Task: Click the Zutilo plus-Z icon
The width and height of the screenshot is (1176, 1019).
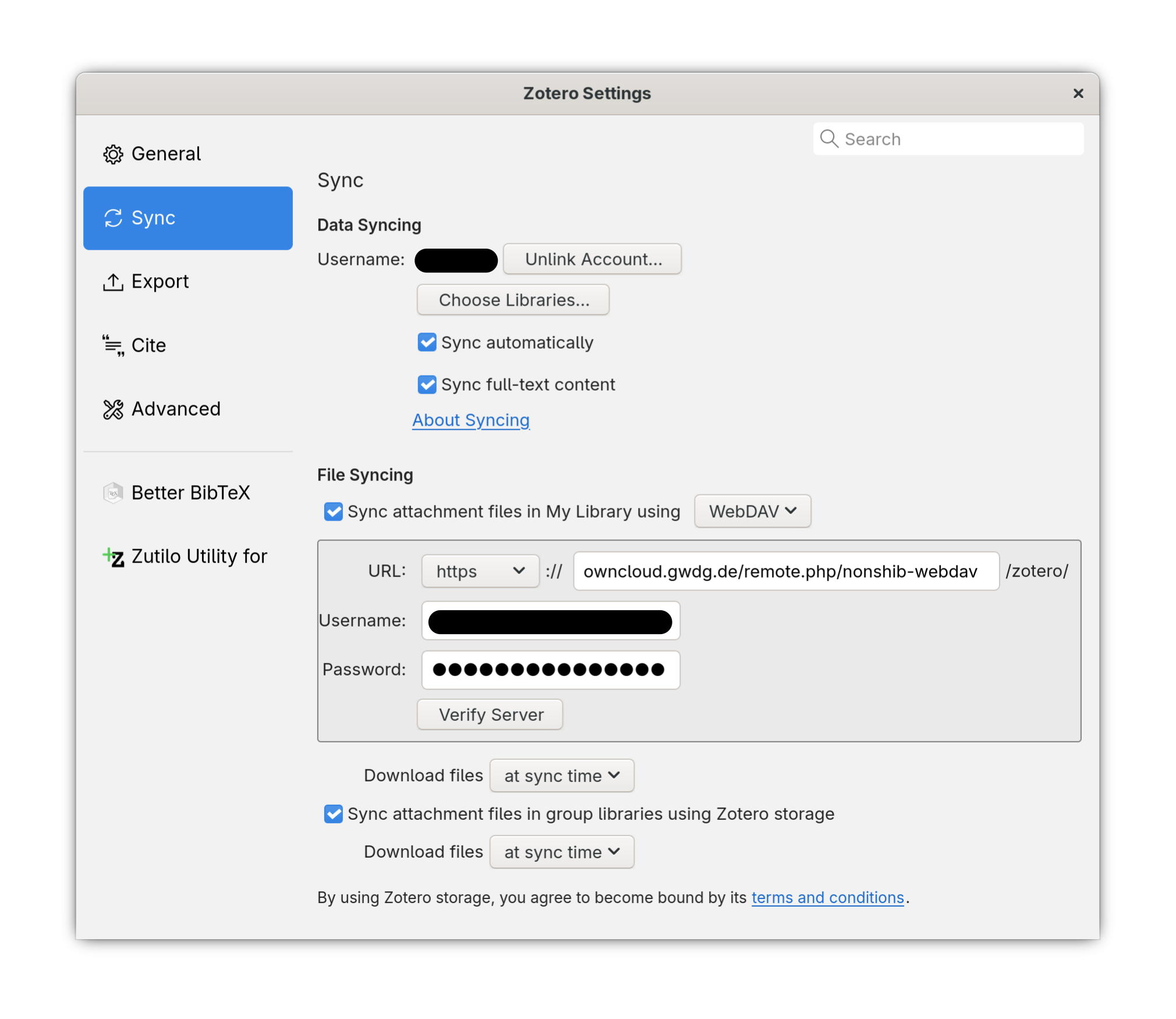Action: [x=113, y=557]
